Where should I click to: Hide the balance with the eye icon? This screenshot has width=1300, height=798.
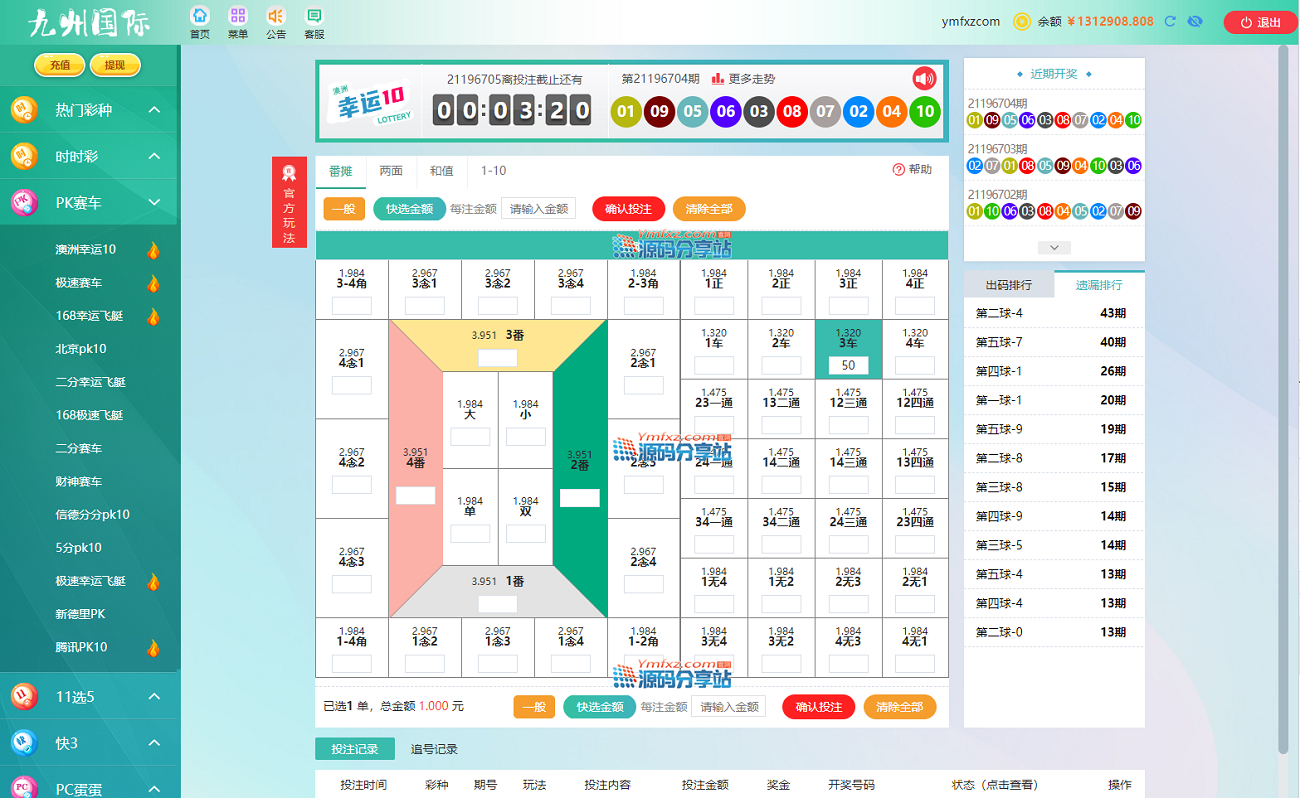pos(1195,21)
